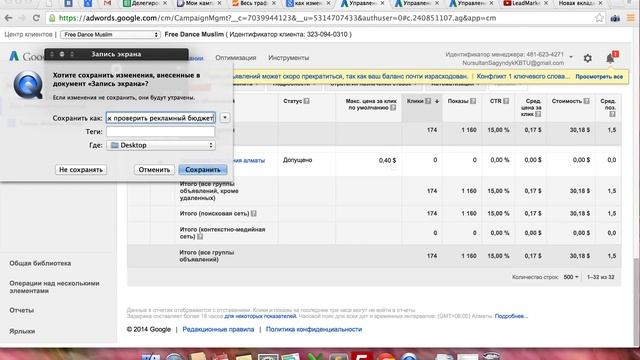This screenshot has height=360, width=640.
Task: Click the для некоторых показателей link
Action: (x=260, y=316)
